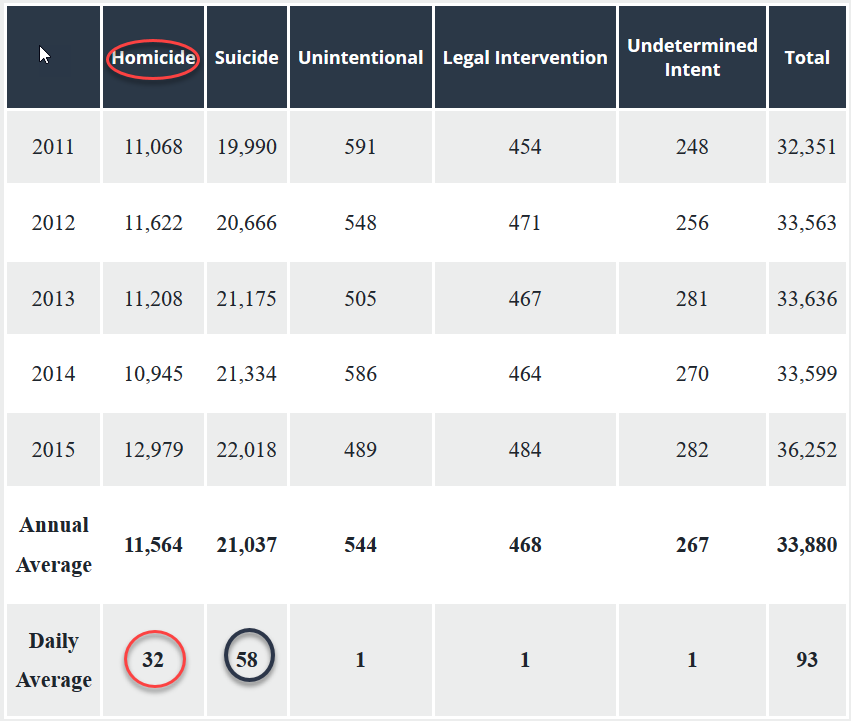This screenshot has width=851, height=721.
Task: Select the 2012 year row label
Action: pyautogui.click(x=53, y=223)
